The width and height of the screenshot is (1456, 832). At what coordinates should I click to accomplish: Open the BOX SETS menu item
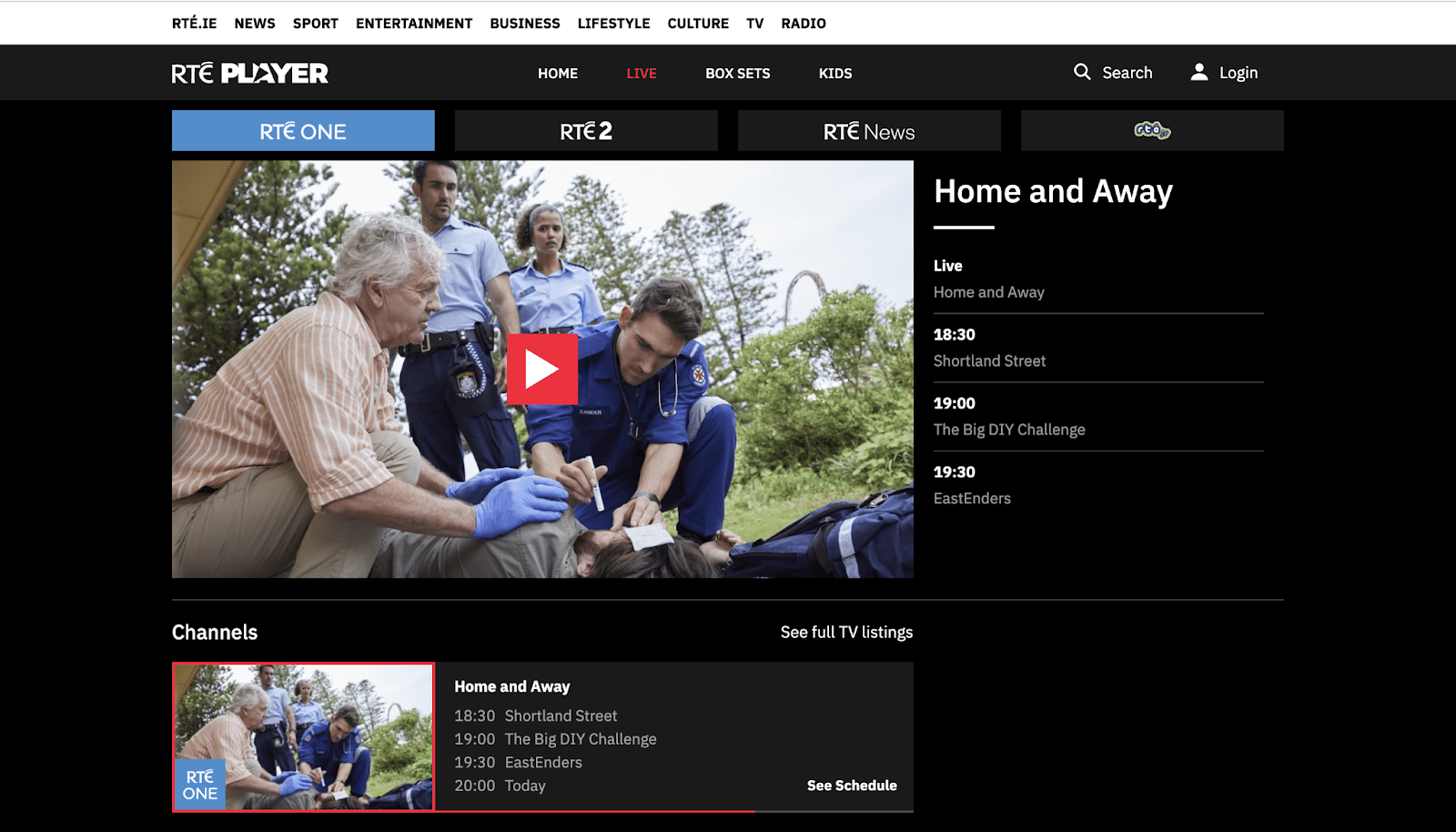tap(738, 74)
